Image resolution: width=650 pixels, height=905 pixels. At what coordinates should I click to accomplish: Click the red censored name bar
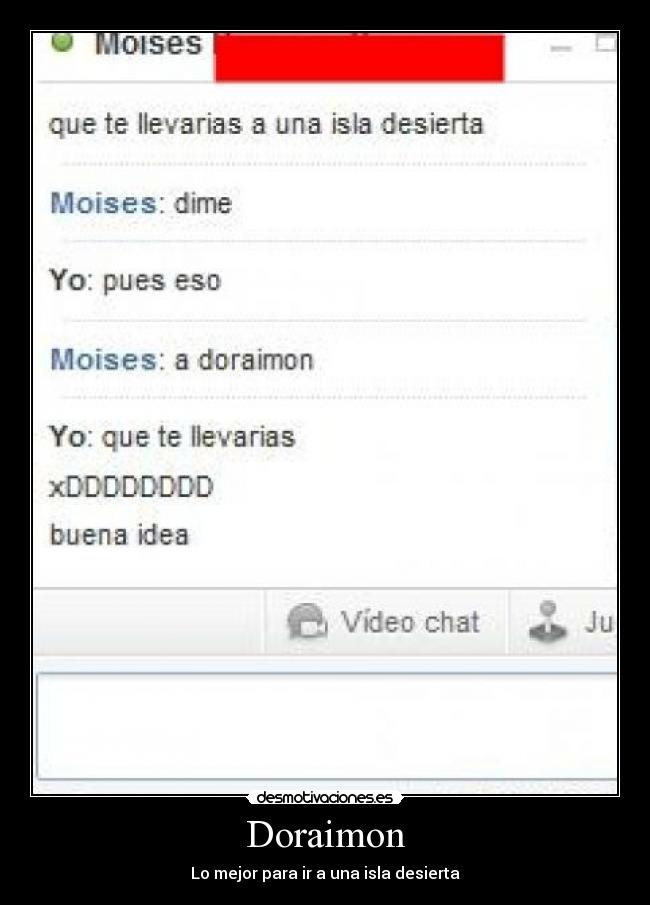[x=359, y=58]
